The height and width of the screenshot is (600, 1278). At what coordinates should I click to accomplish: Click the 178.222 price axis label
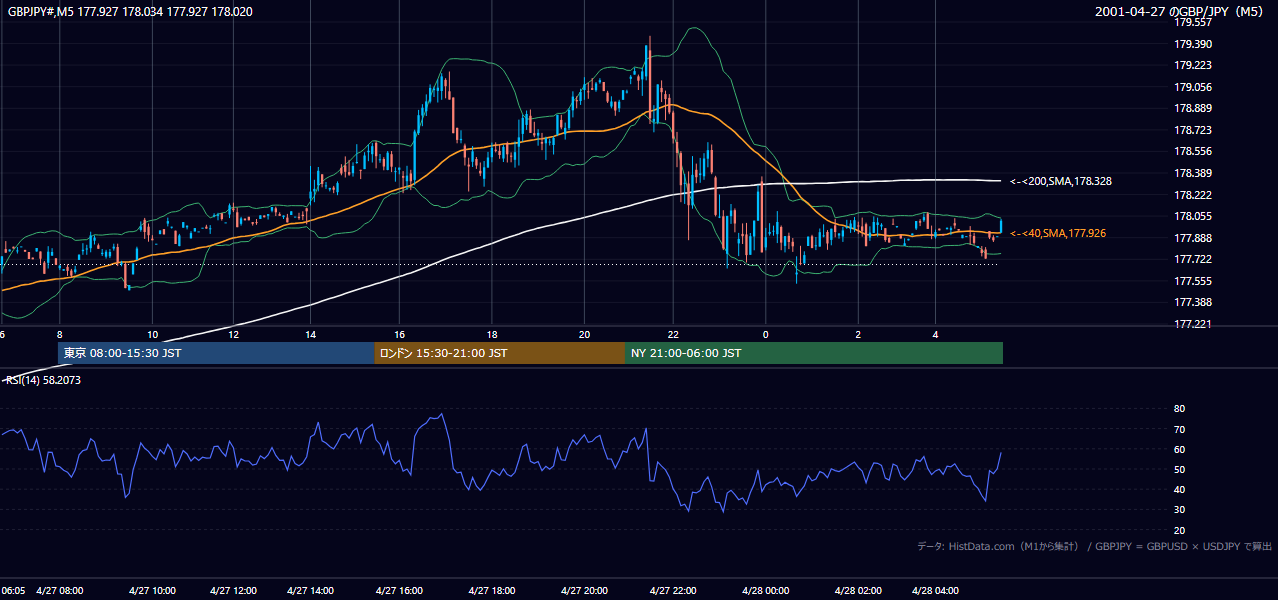click(x=1193, y=195)
